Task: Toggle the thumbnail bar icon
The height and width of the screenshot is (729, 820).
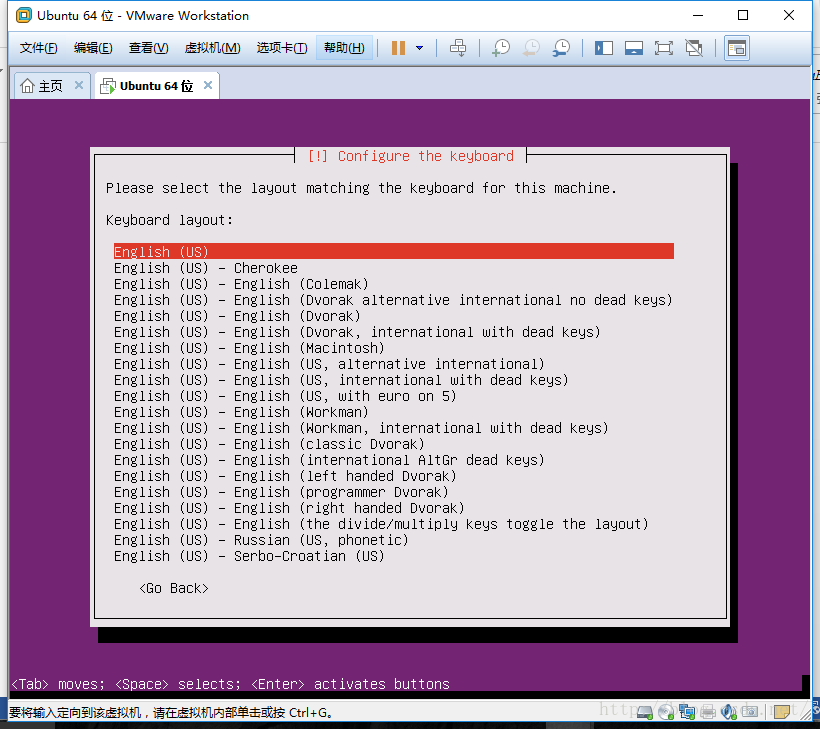Action: tap(634, 48)
